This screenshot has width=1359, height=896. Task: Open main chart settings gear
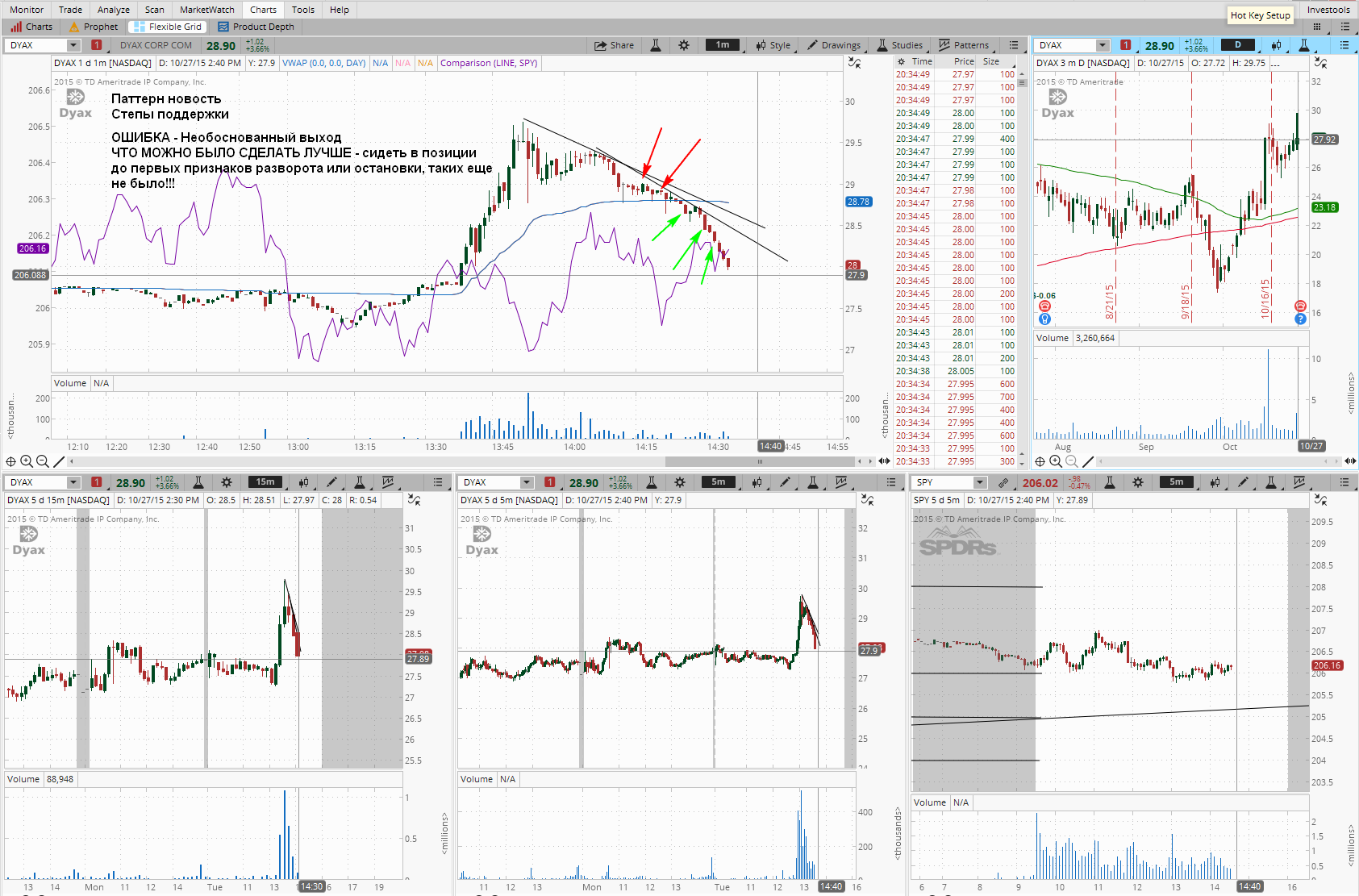(684, 45)
